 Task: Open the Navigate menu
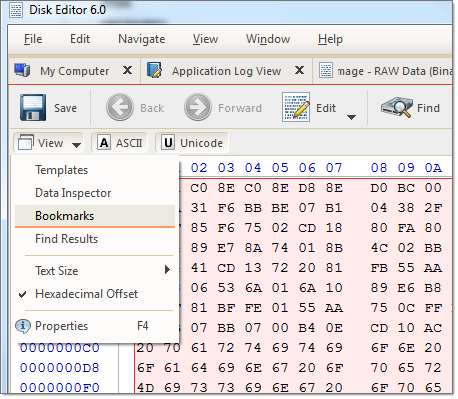(x=142, y=39)
